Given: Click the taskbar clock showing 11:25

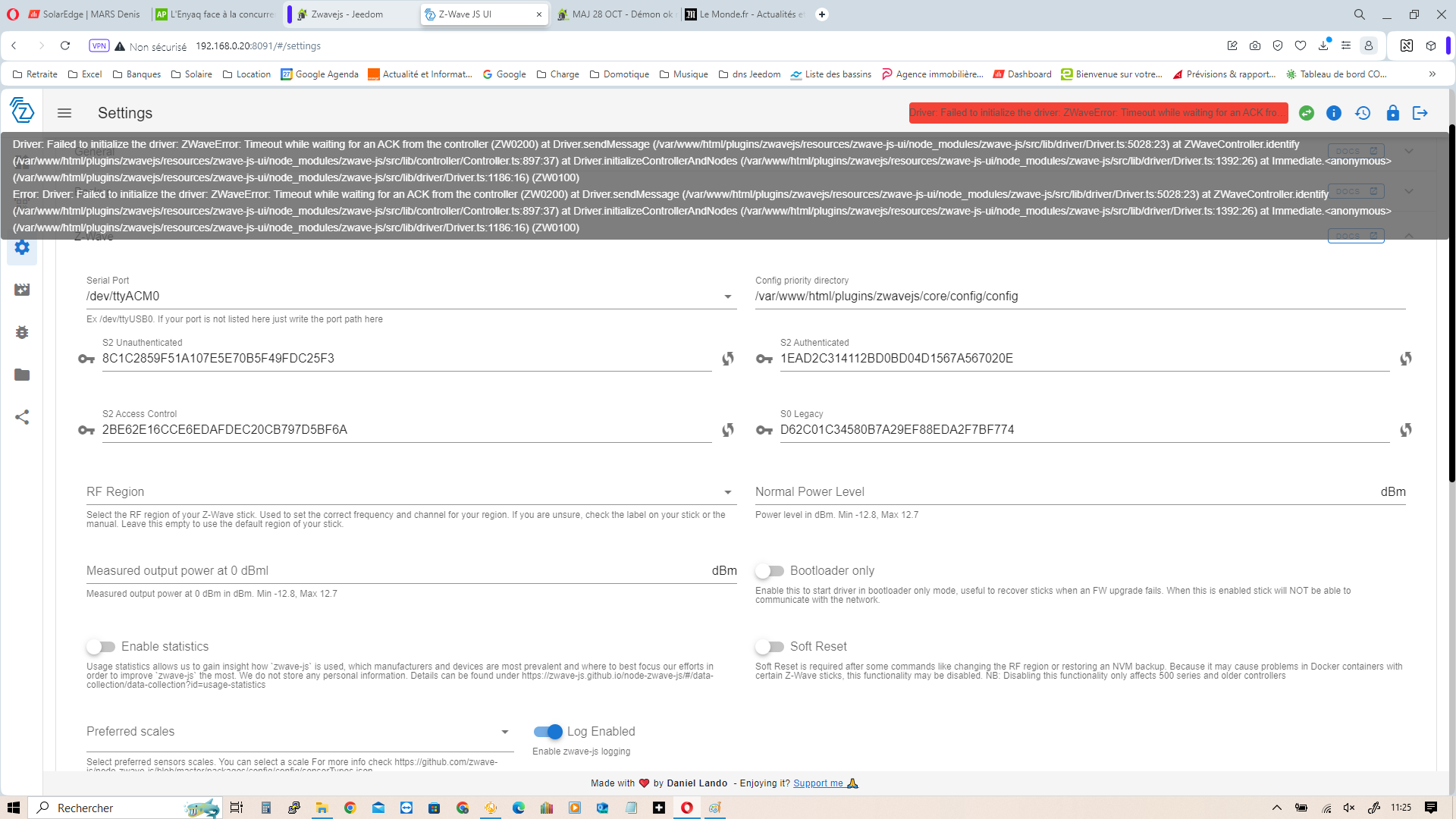Looking at the screenshot, I should coord(1401,808).
